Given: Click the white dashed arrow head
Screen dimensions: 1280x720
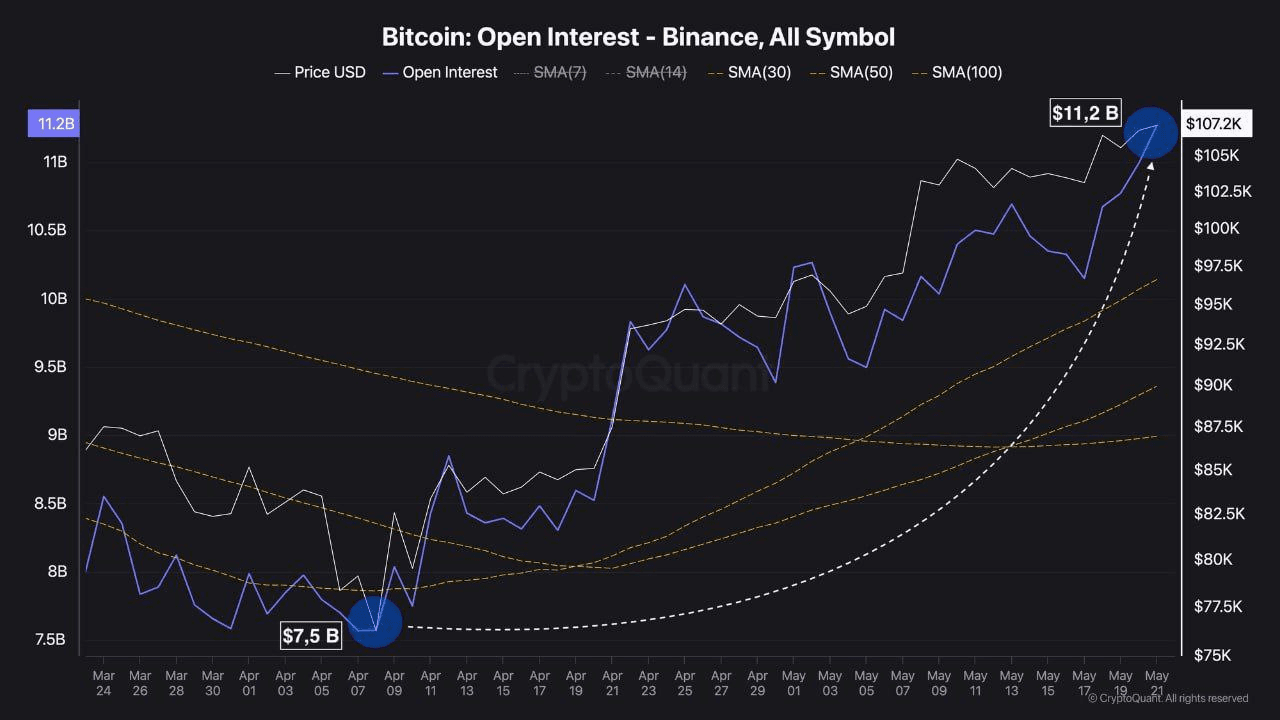Looking at the screenshot, I should 1151,165.
